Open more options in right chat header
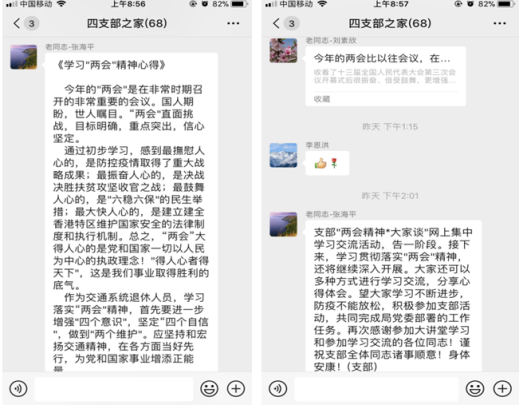 (499, 23)
